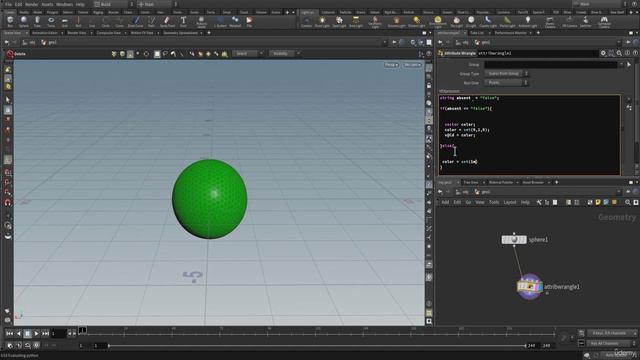Screen dimensions: 640x360
Task: Click the sphere1 node in network
Action: [514, 240]
